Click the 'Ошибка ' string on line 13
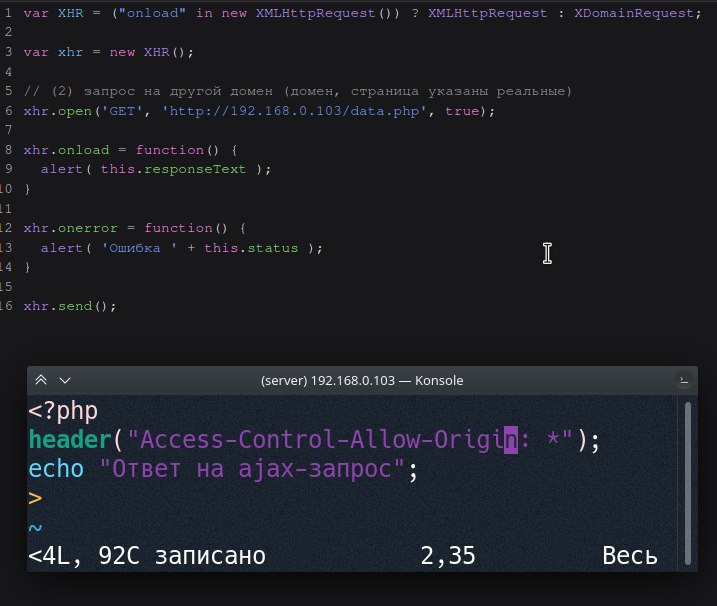Image resolution: width=717 pixels, height=606 pixels. pos(139,248)
